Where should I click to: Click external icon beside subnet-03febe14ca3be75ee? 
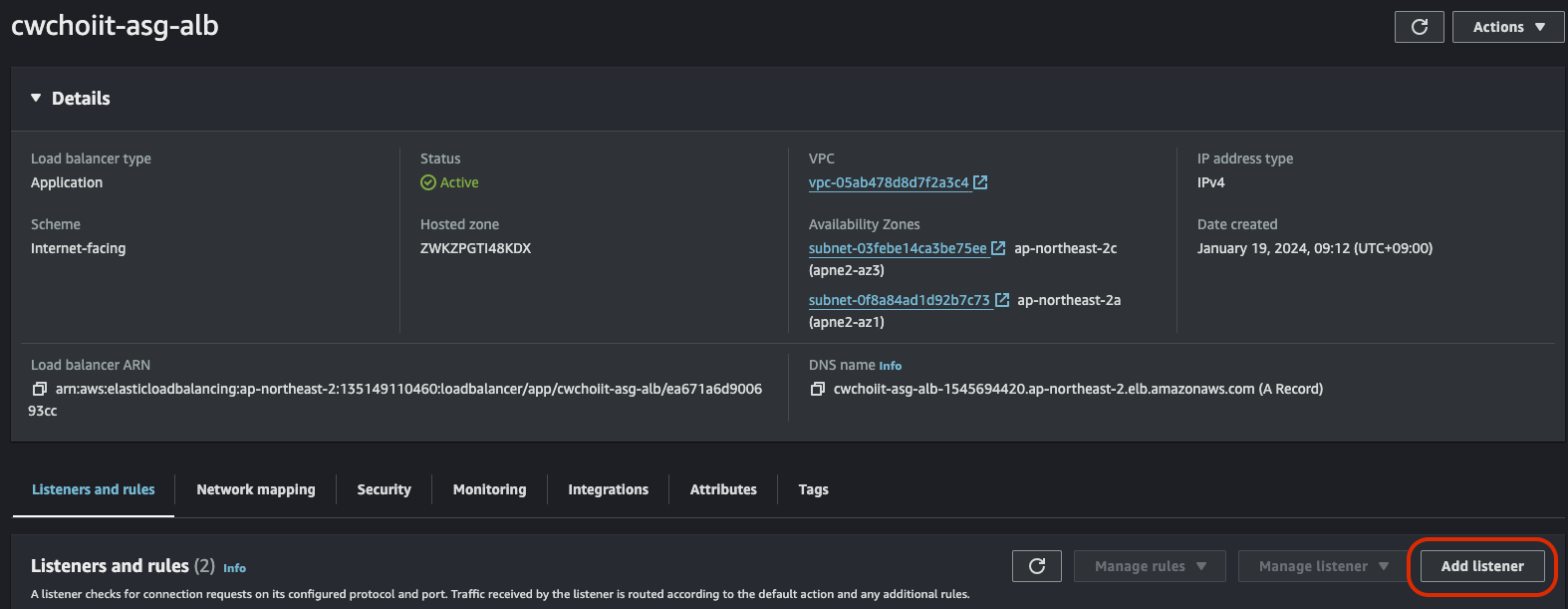pos(998,248)
